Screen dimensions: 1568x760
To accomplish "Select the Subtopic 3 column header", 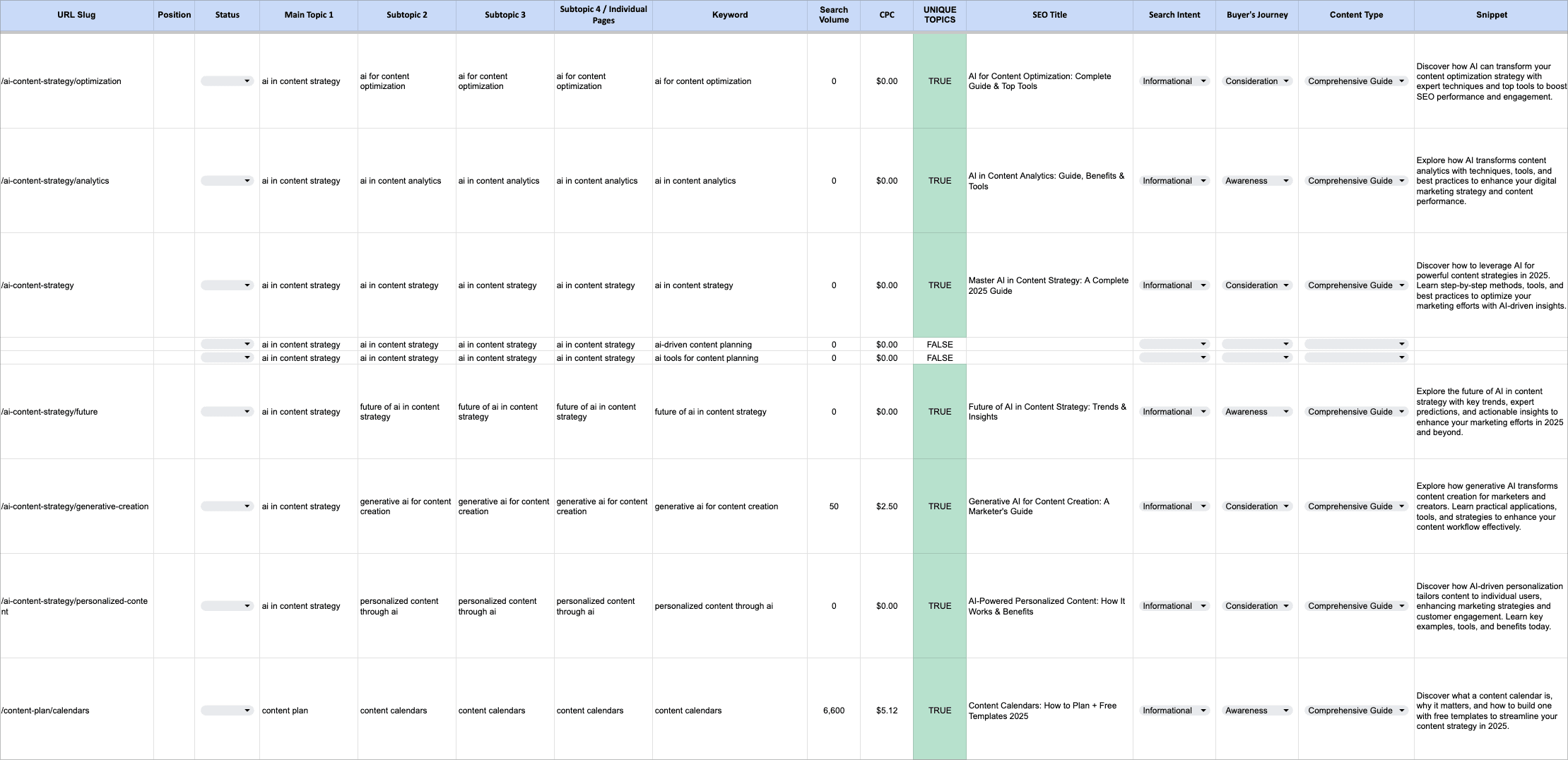I will click(x=505, y=15).
